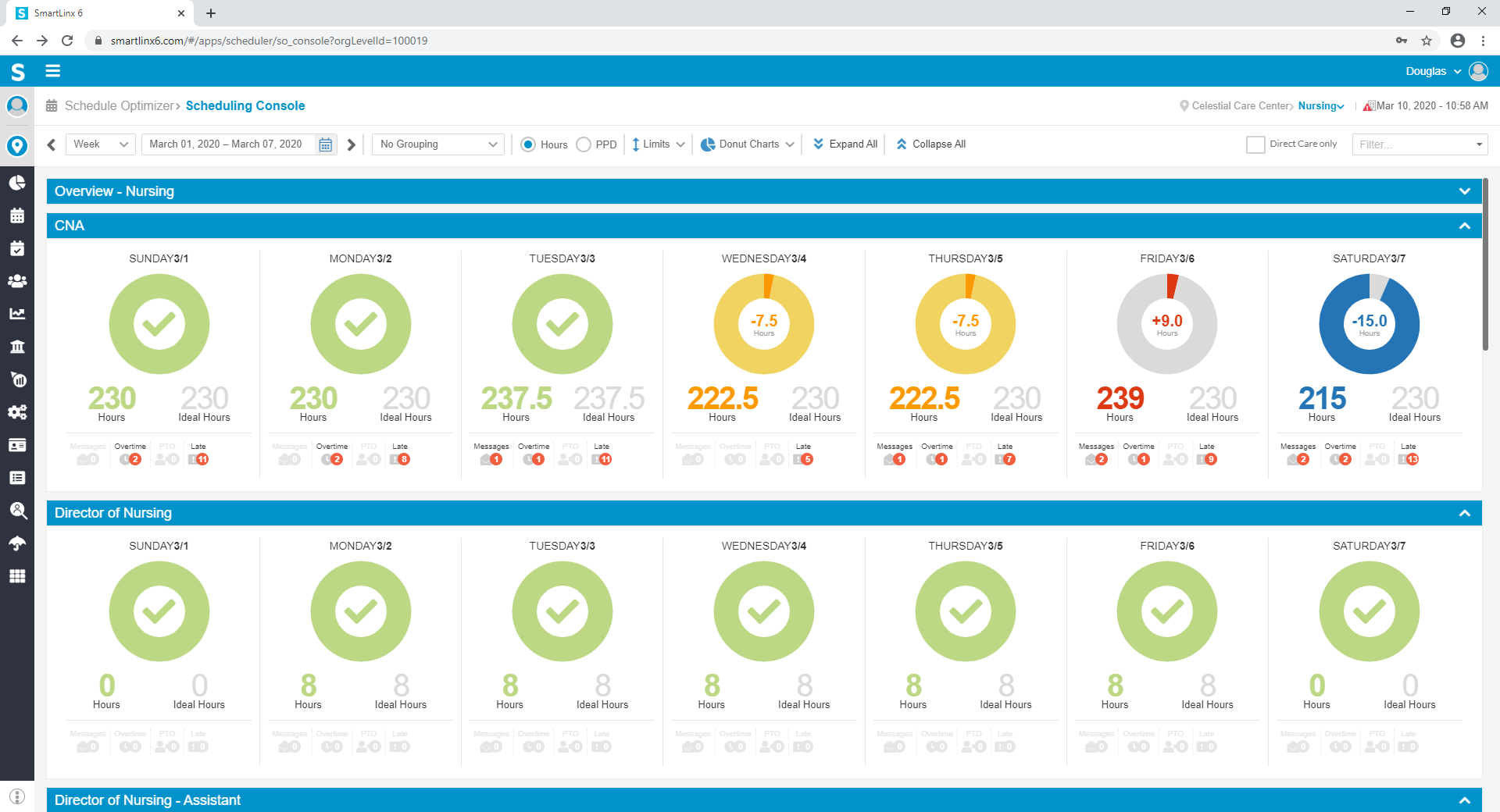Click the calendar date picker icon
This screenshot has height=812, width=1500.
(326, 144)
